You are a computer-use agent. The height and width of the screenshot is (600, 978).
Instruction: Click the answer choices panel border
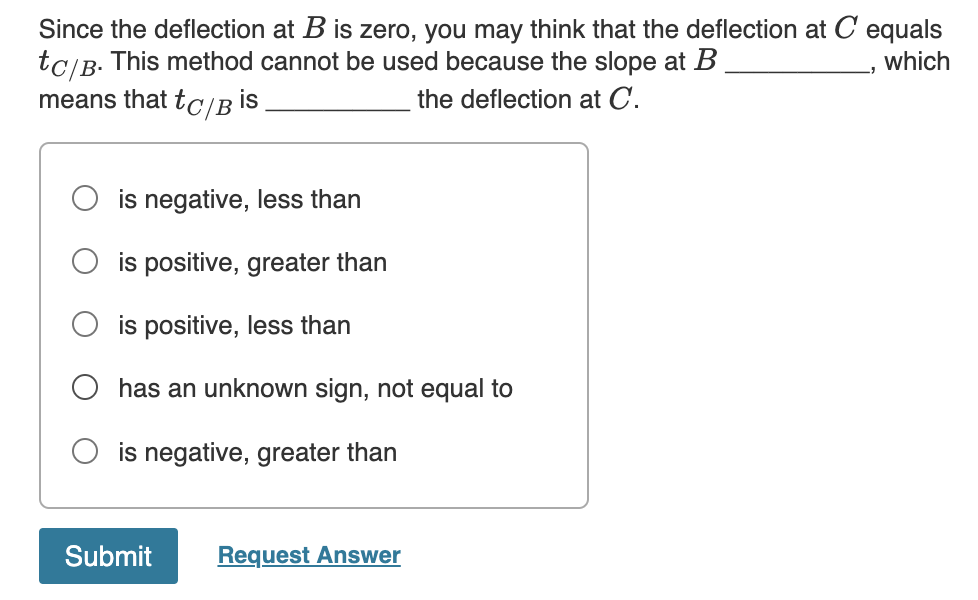click(x=314, y=144)
